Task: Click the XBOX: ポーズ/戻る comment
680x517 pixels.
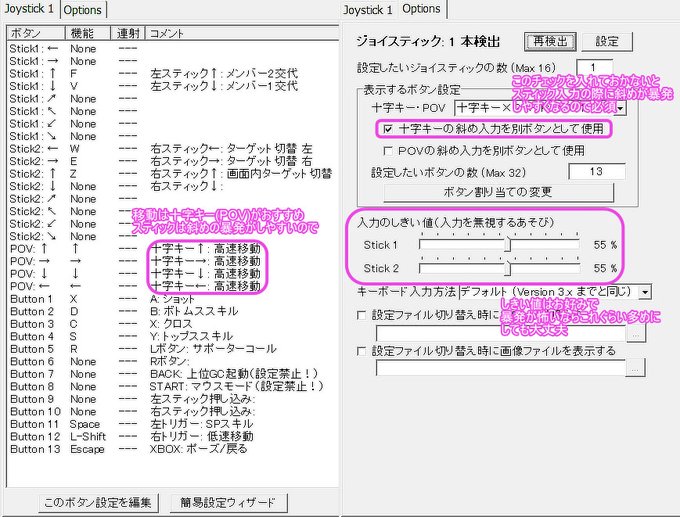Action: point(199,449)
